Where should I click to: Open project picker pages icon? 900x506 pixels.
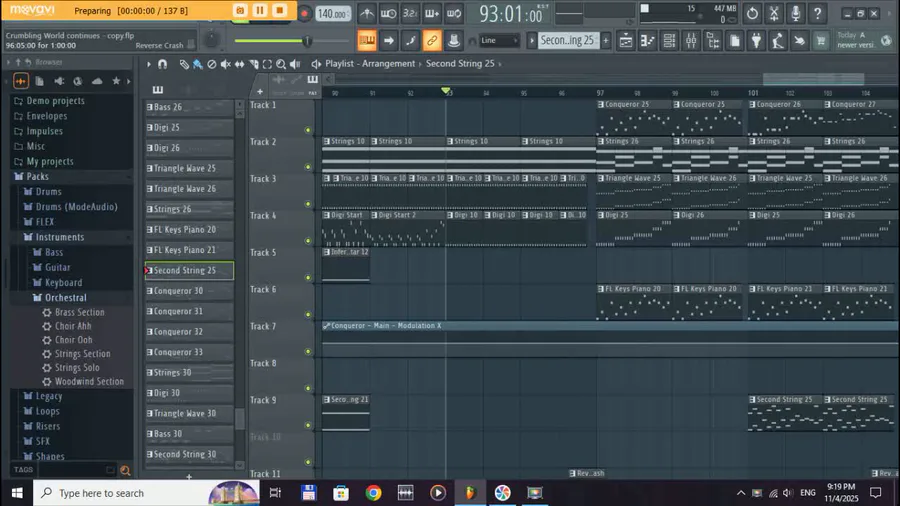coord(735,41)
